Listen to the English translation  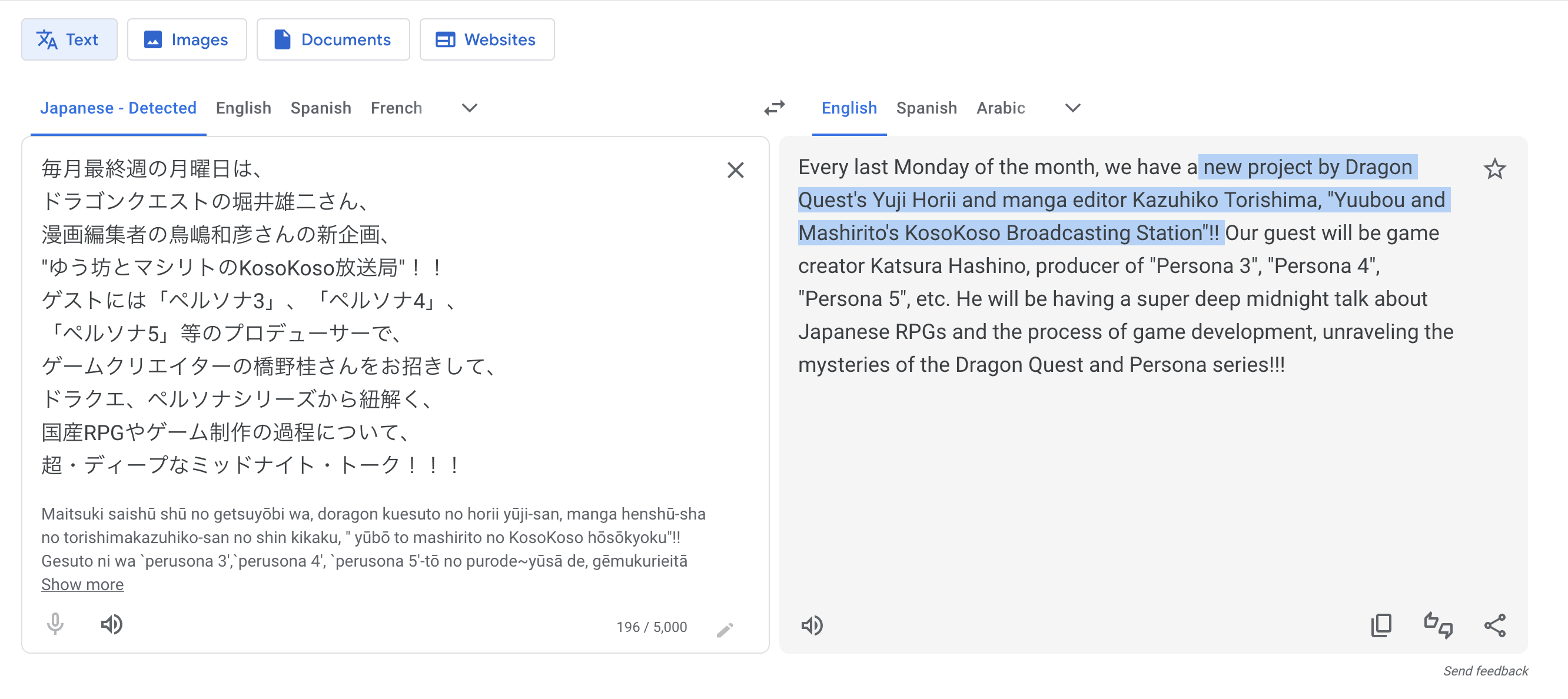(812, 625)
